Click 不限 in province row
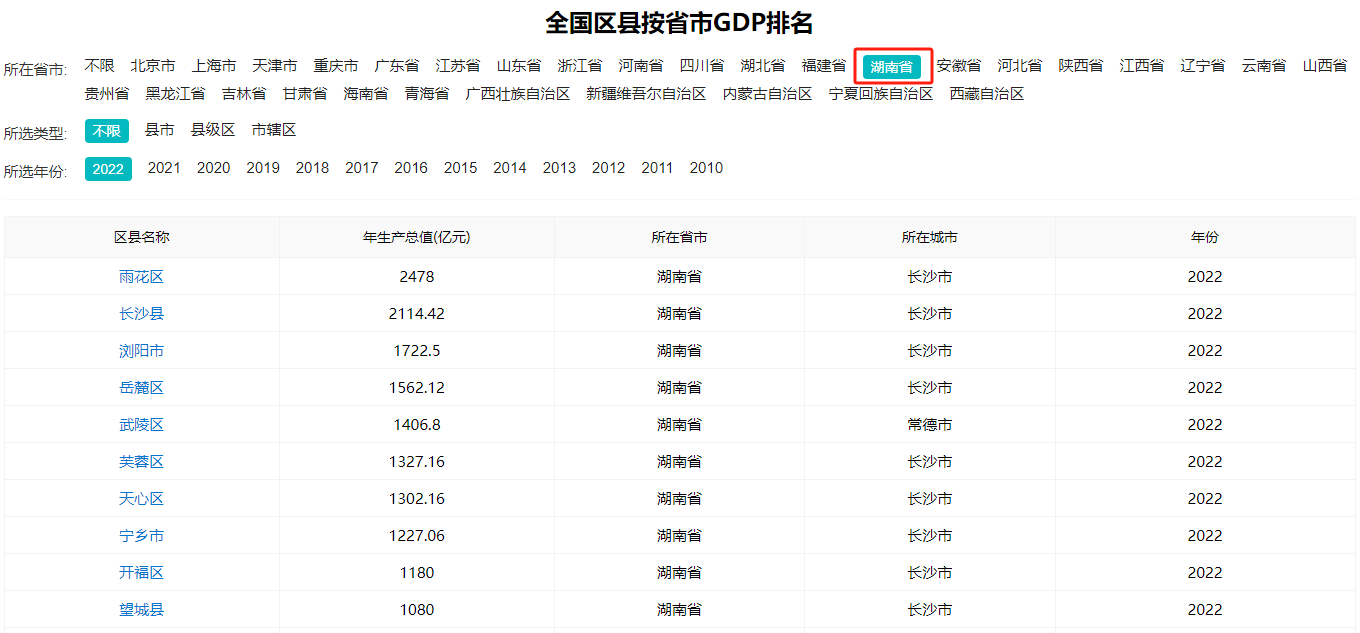Screen dimensions: 1360x633 point(99,65)
